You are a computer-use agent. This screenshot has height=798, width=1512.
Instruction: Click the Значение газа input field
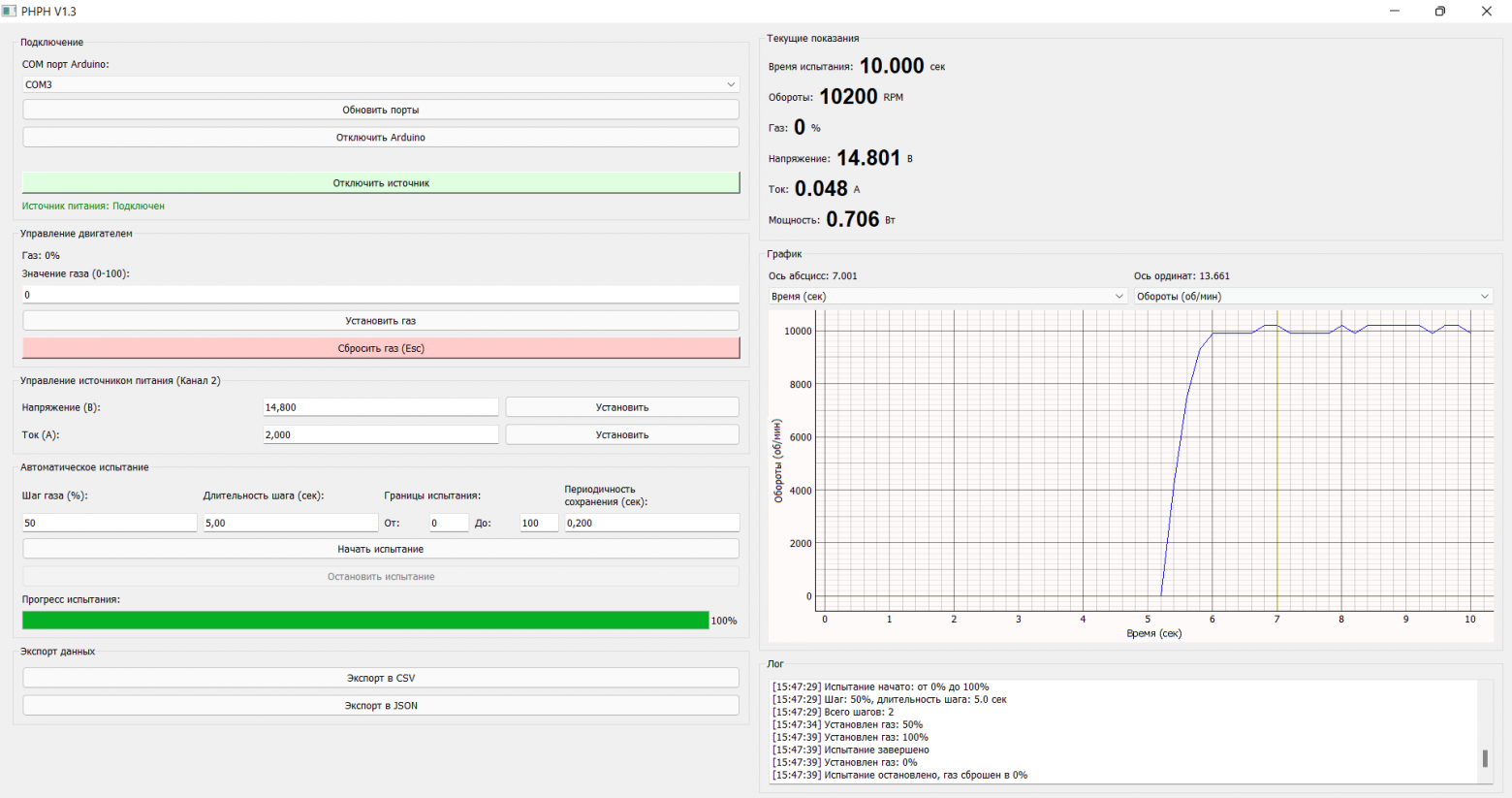pyautogui.click(x=381, y=295)
